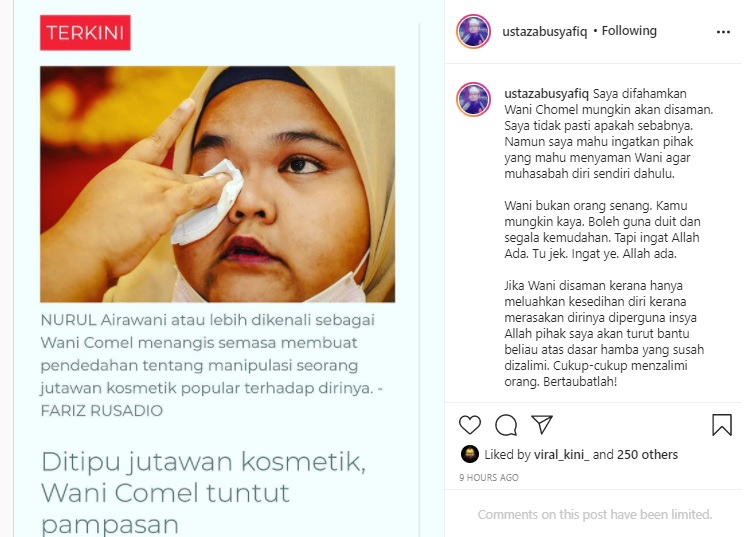
Task: Save the post with the bookmark icon
Action: (722, 425)
